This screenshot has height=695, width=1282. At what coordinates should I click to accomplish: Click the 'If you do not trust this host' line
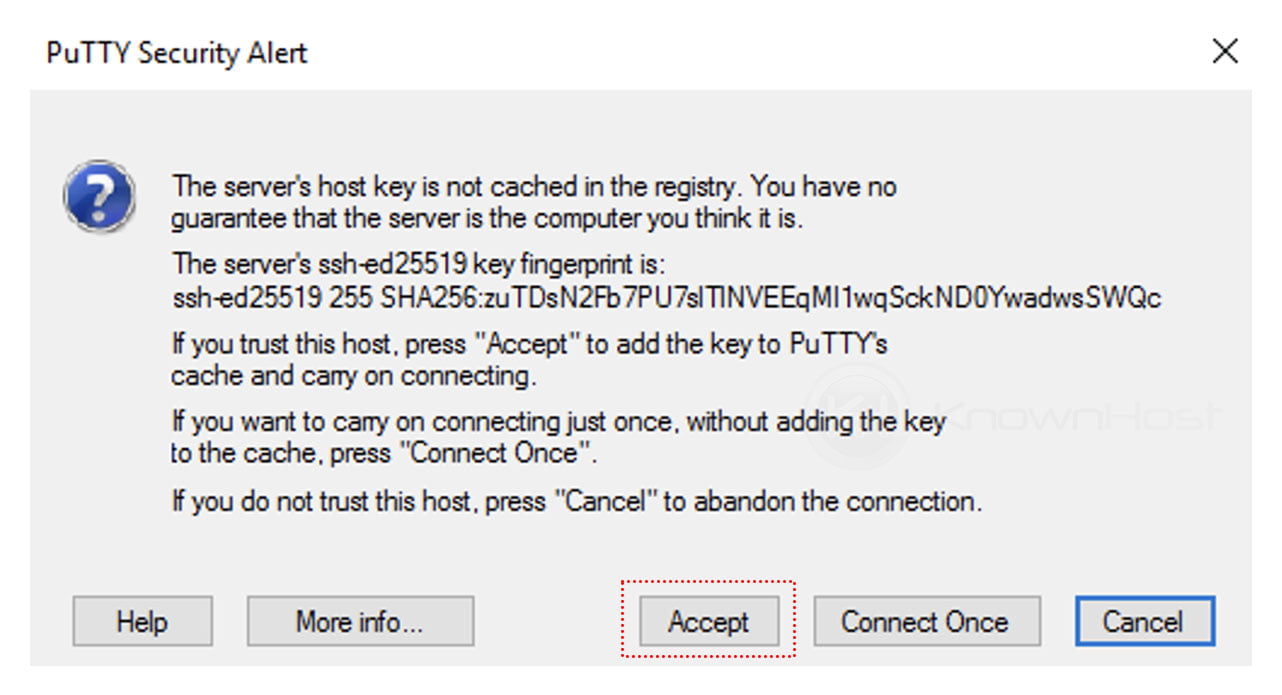pos(577,500)
